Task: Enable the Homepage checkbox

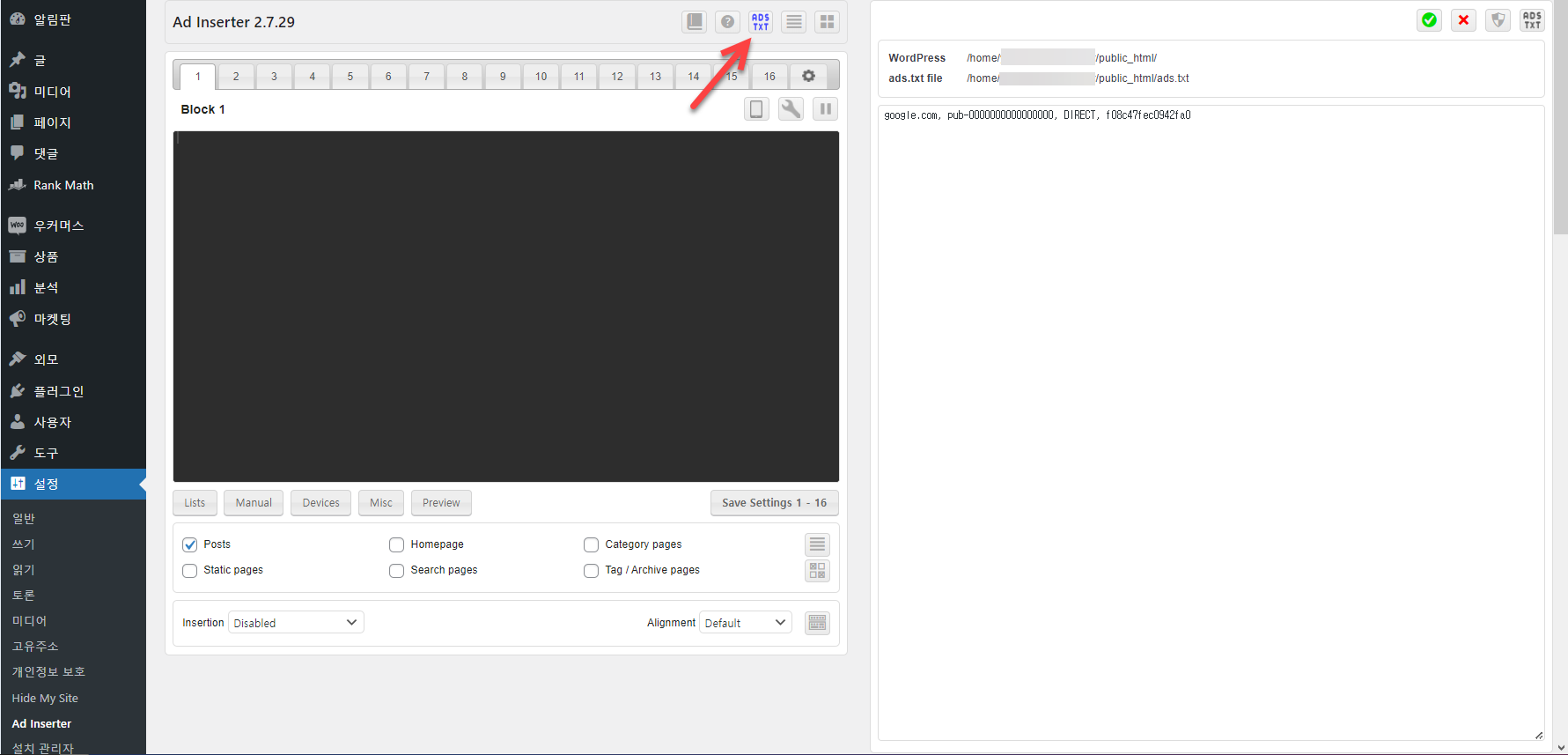Action: [397, 544]
